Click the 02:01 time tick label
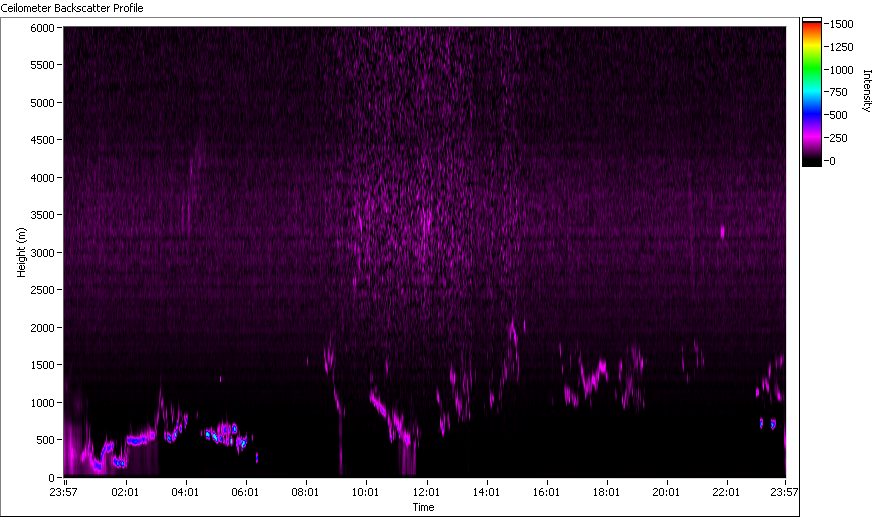The image size is (876, 517). coord(125,492)
